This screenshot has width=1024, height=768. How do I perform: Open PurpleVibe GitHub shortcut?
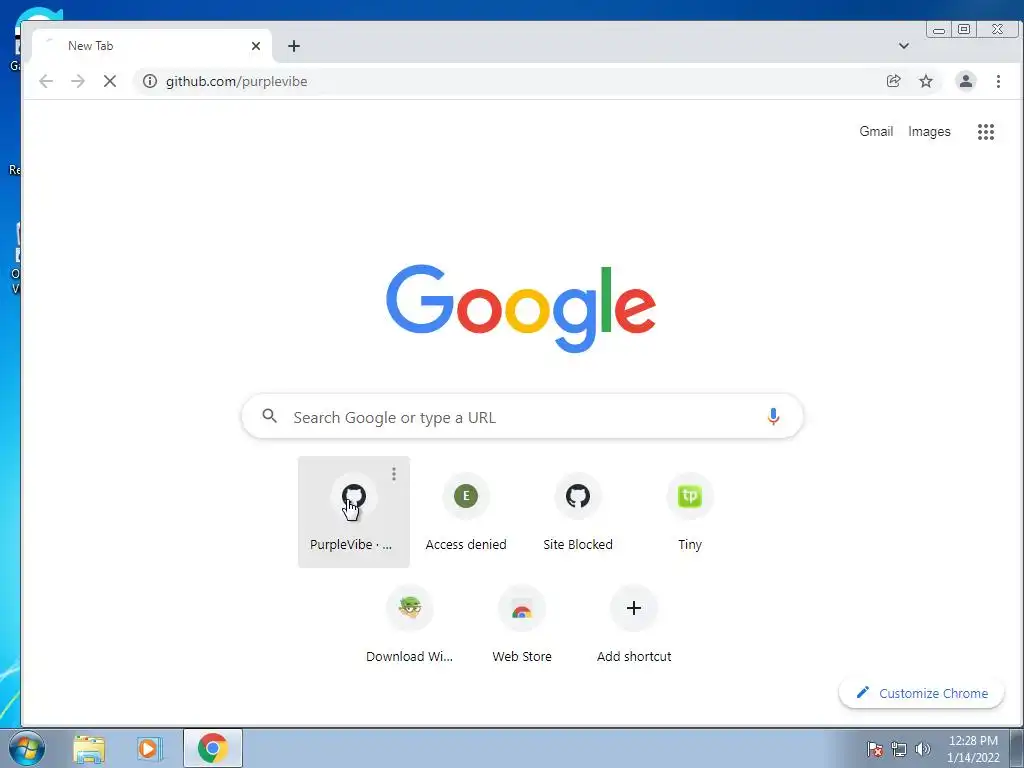[x=353, y=512]
